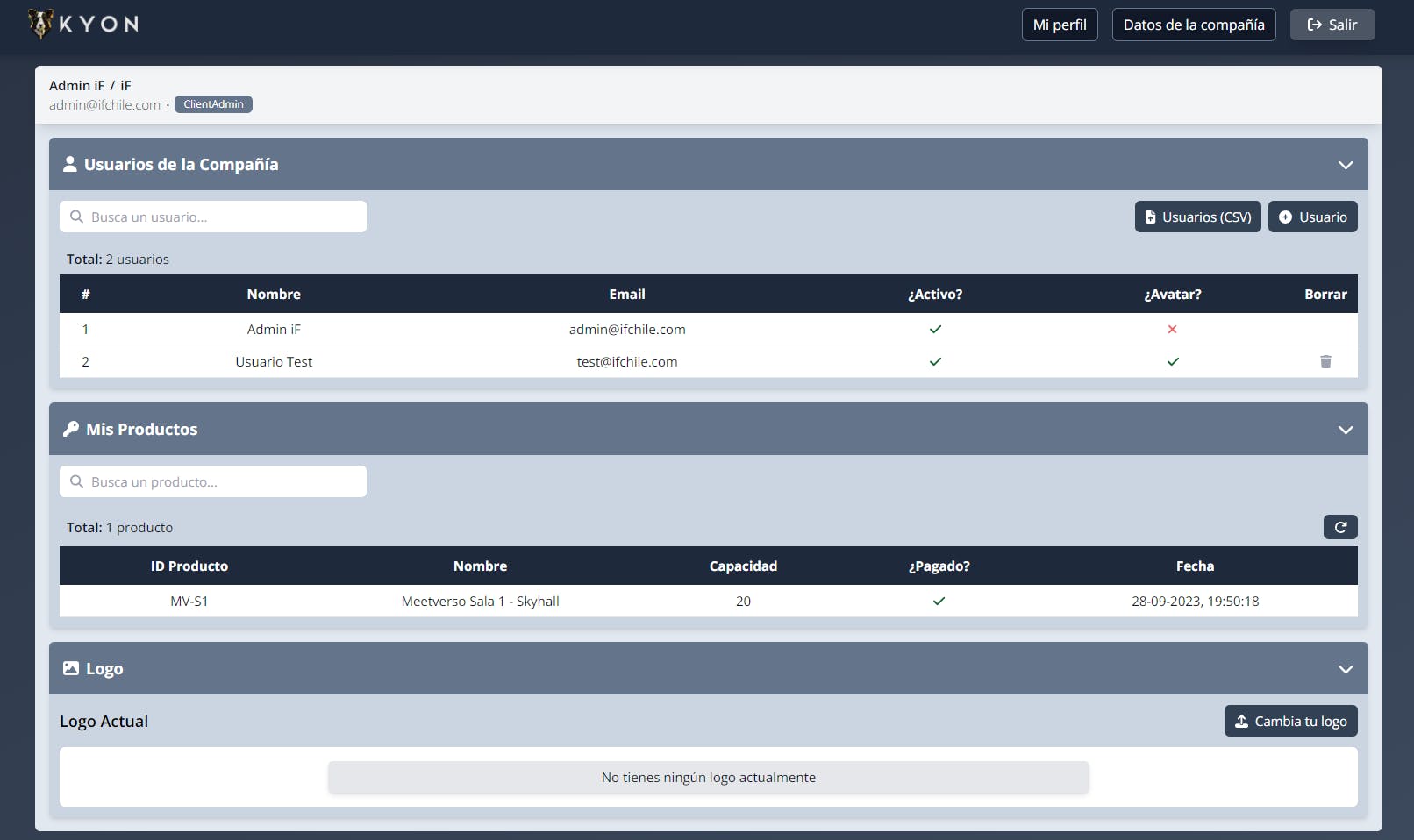Image resolution: width=1414 pixels, height=840 pixels.
Task: Click the active checkmark for Usuario Test
Action: click(x=935, y=361)
